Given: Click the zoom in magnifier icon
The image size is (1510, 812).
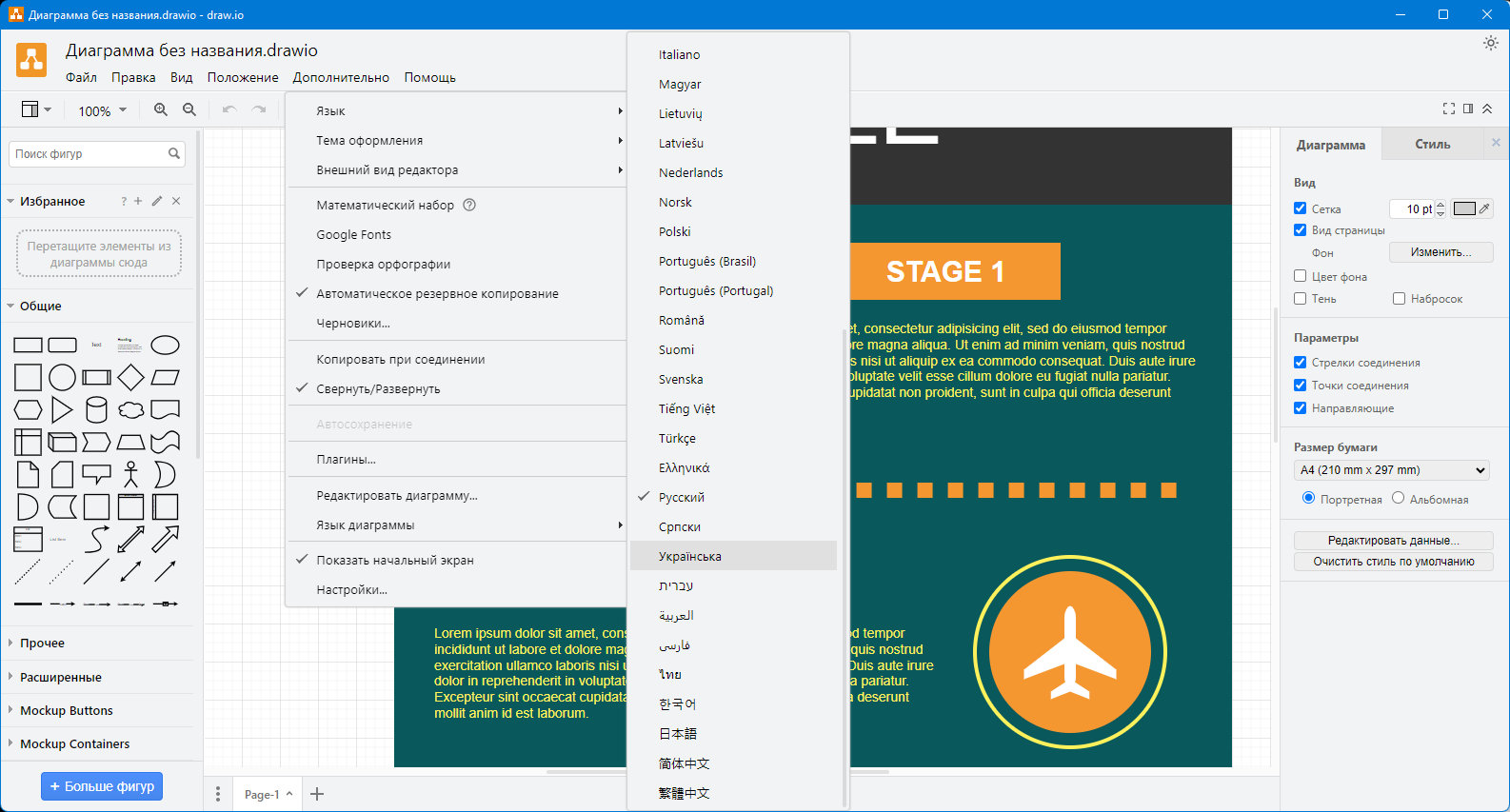Looking at the screenshot, I should click(161, 110).
